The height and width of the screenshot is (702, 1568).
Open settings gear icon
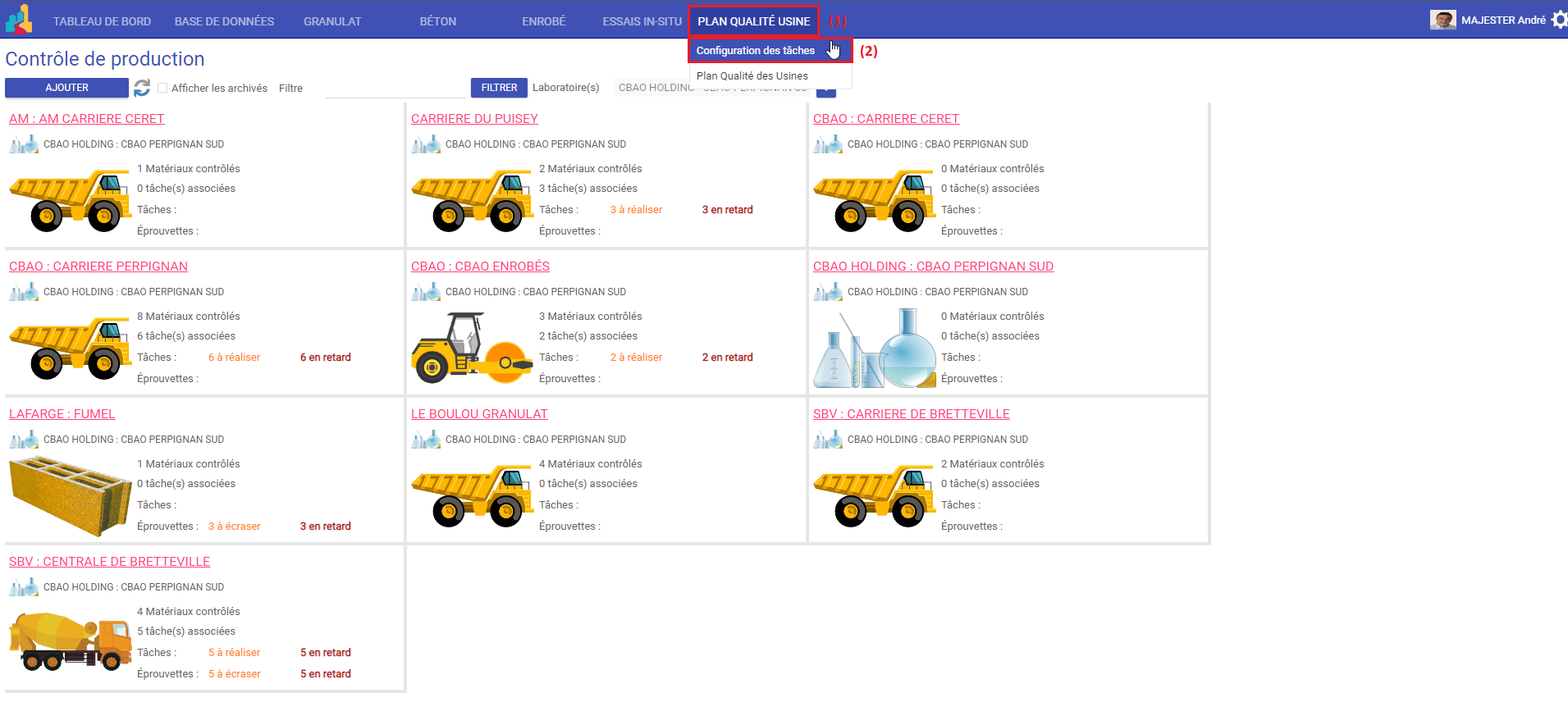click(x=1559, y=20)
